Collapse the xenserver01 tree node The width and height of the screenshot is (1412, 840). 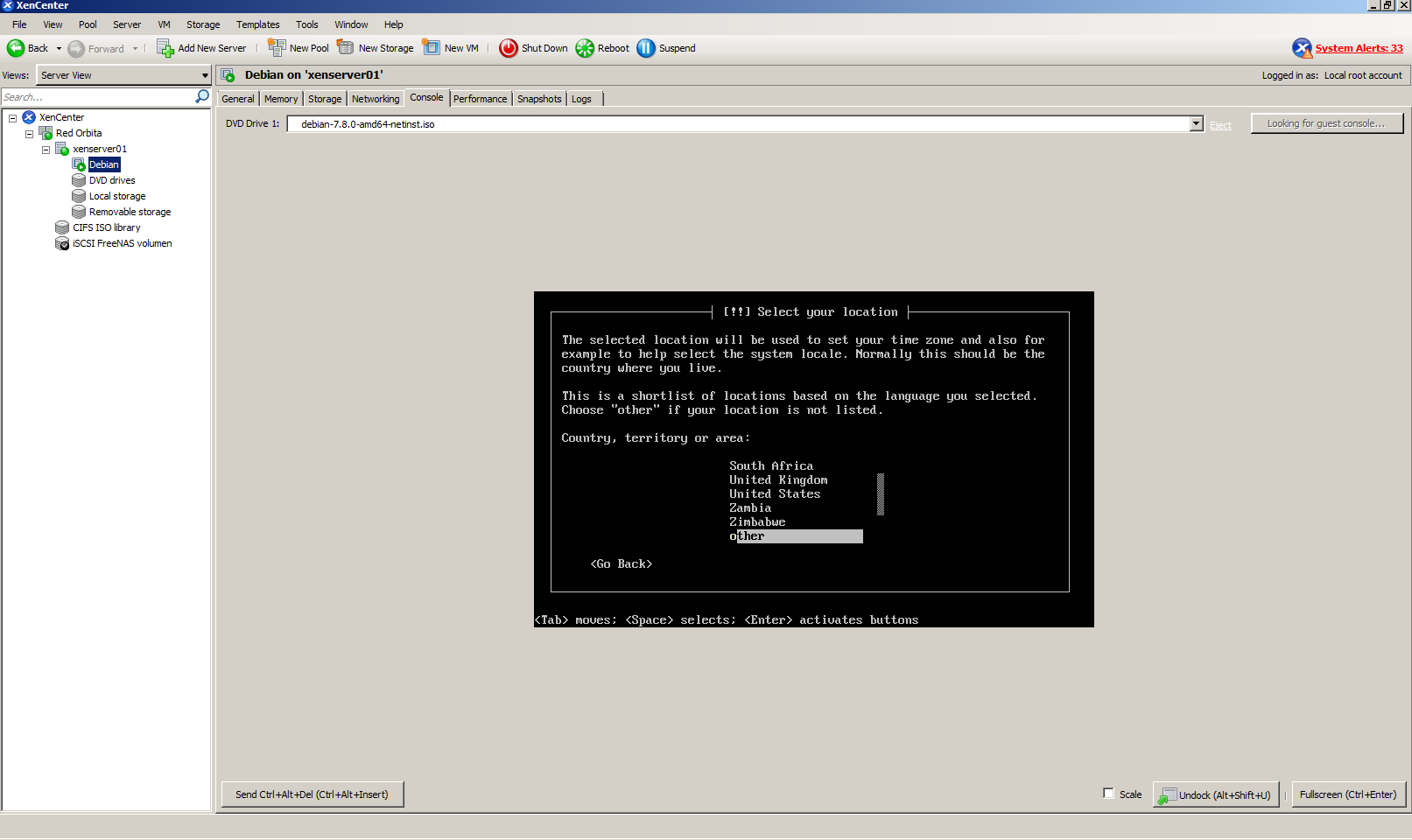point(46,150)
